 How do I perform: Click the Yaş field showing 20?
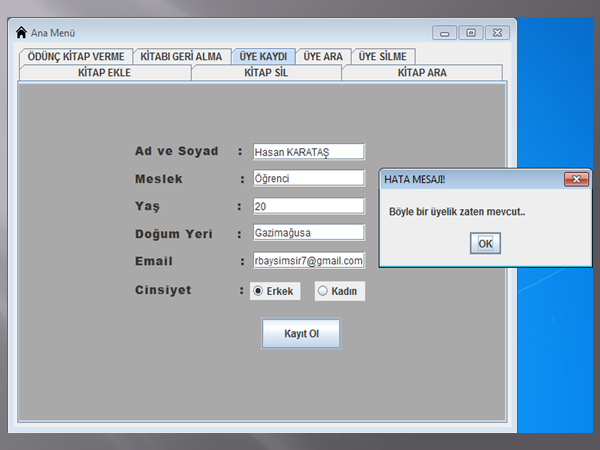pyautogui.click(x=309, y=206)
